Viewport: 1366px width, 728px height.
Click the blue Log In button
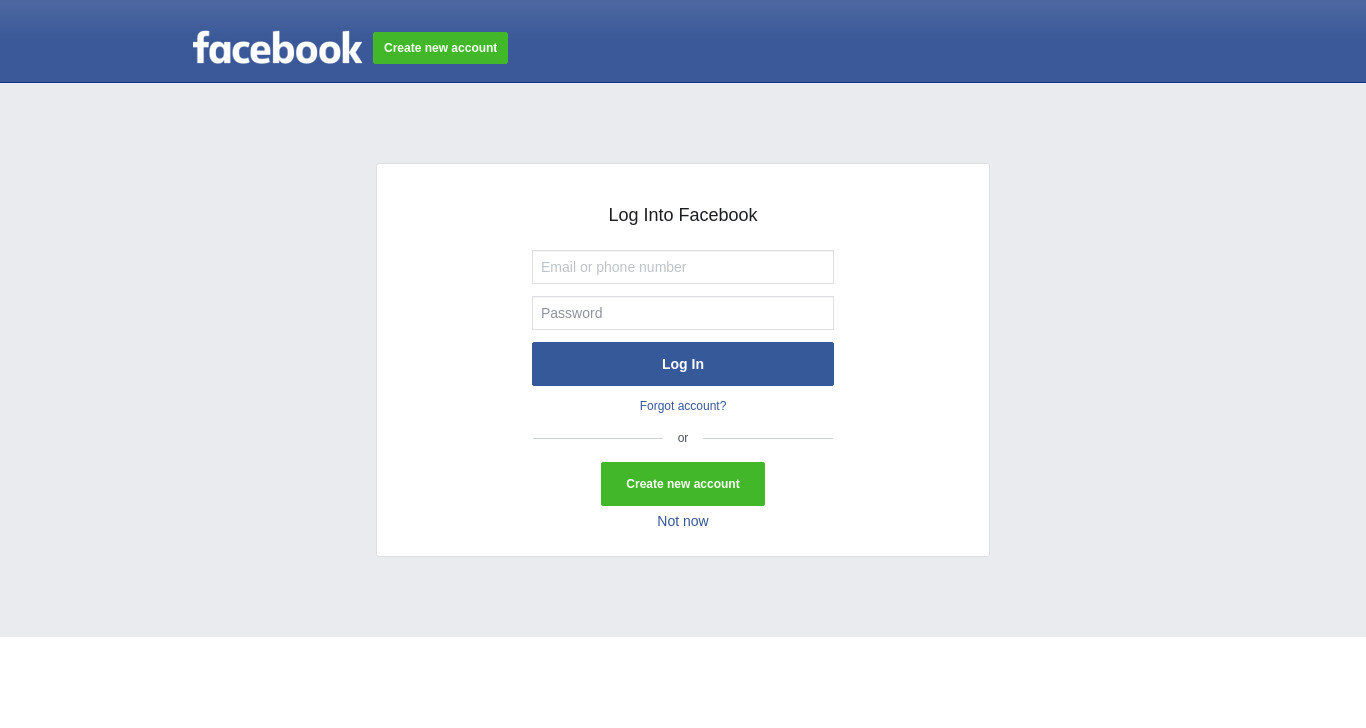pos(683,364)
